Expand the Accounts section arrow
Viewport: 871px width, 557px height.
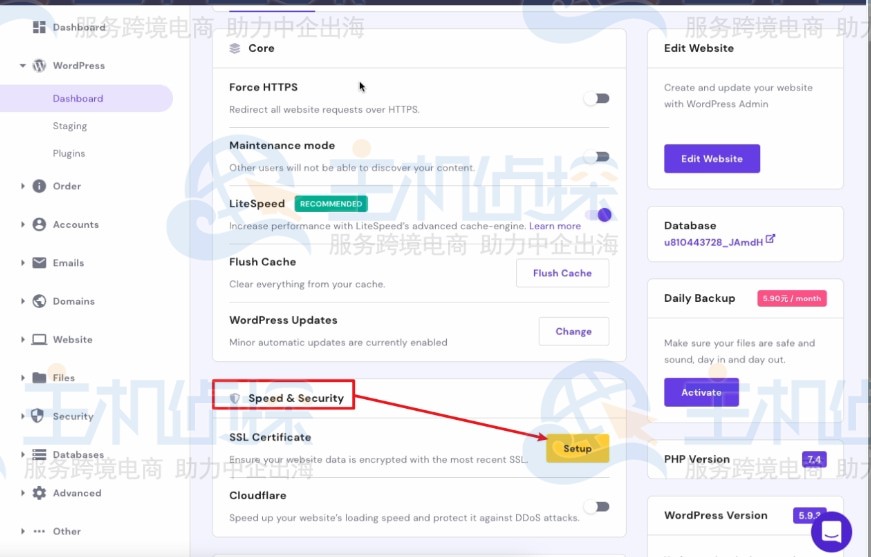[23, 224]
